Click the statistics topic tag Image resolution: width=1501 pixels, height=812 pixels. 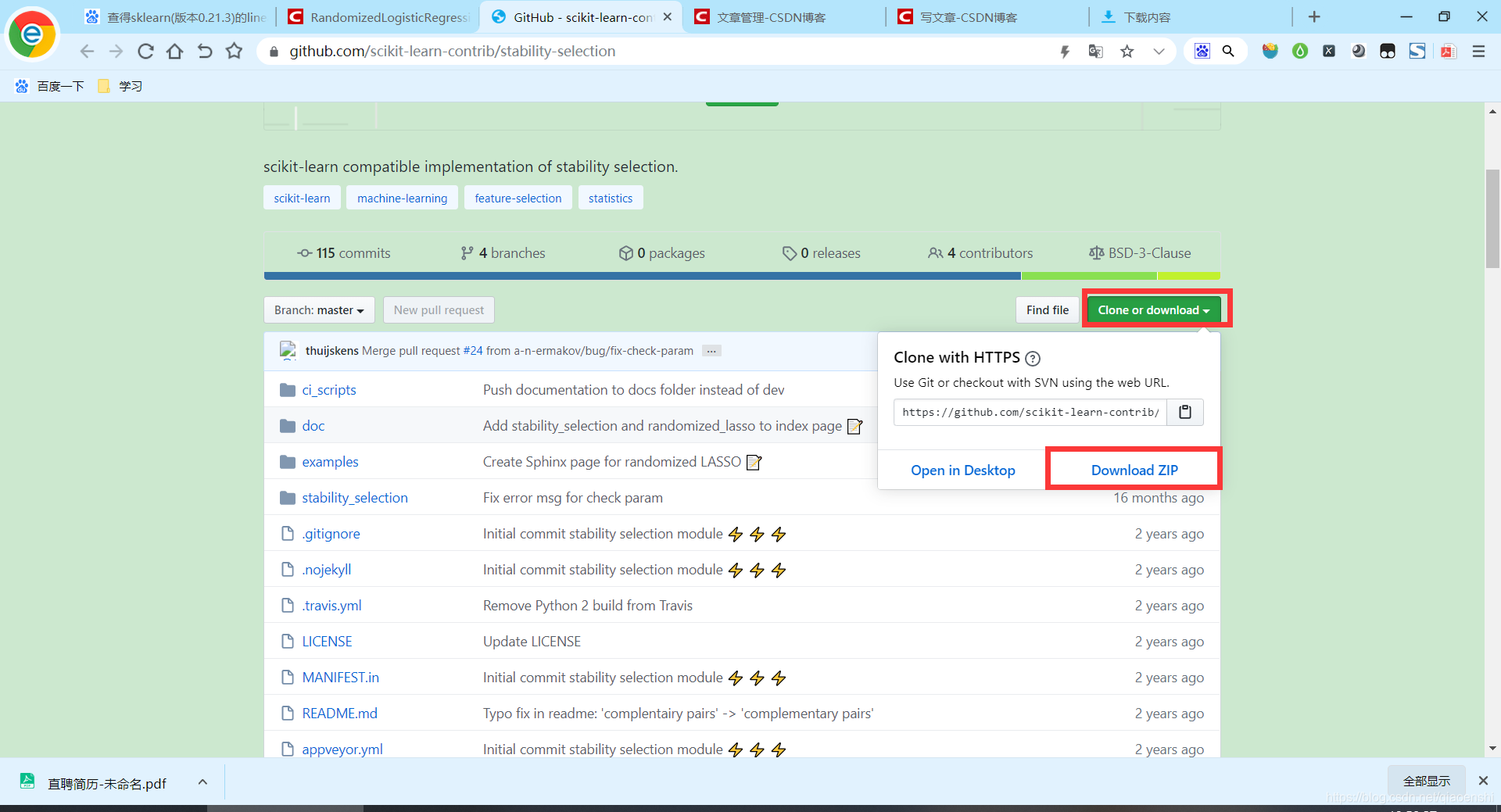611,198
